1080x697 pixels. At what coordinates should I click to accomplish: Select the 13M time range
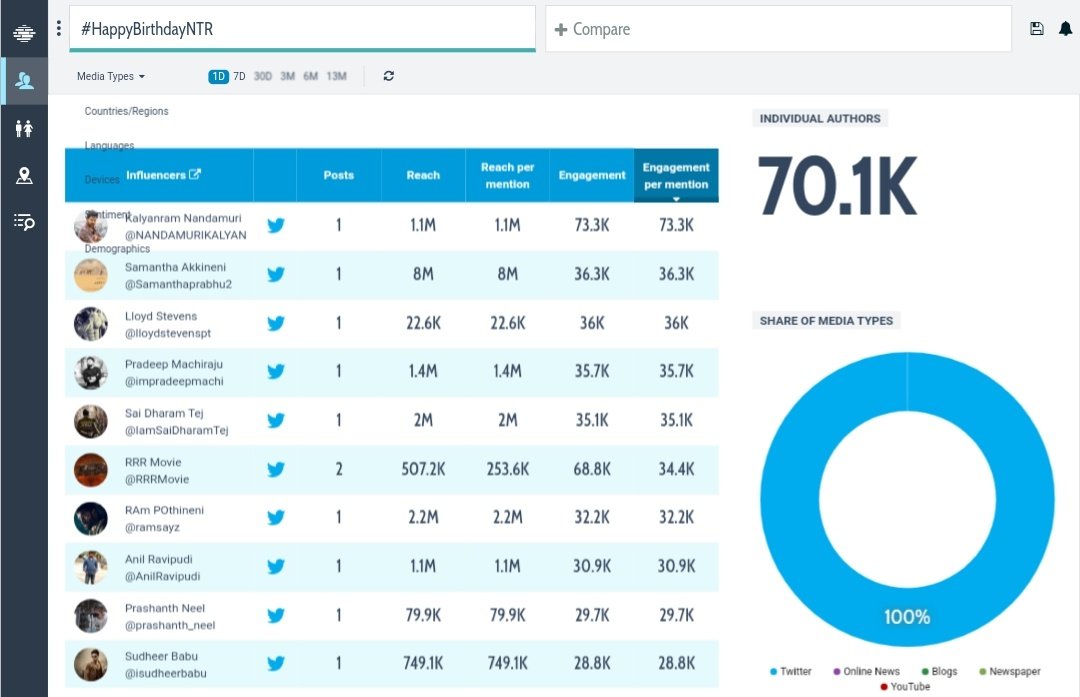[x=336, y=76]
